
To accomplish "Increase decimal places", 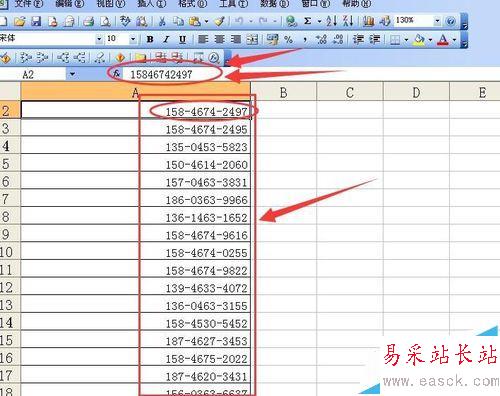I will click(x=321, y=40).
